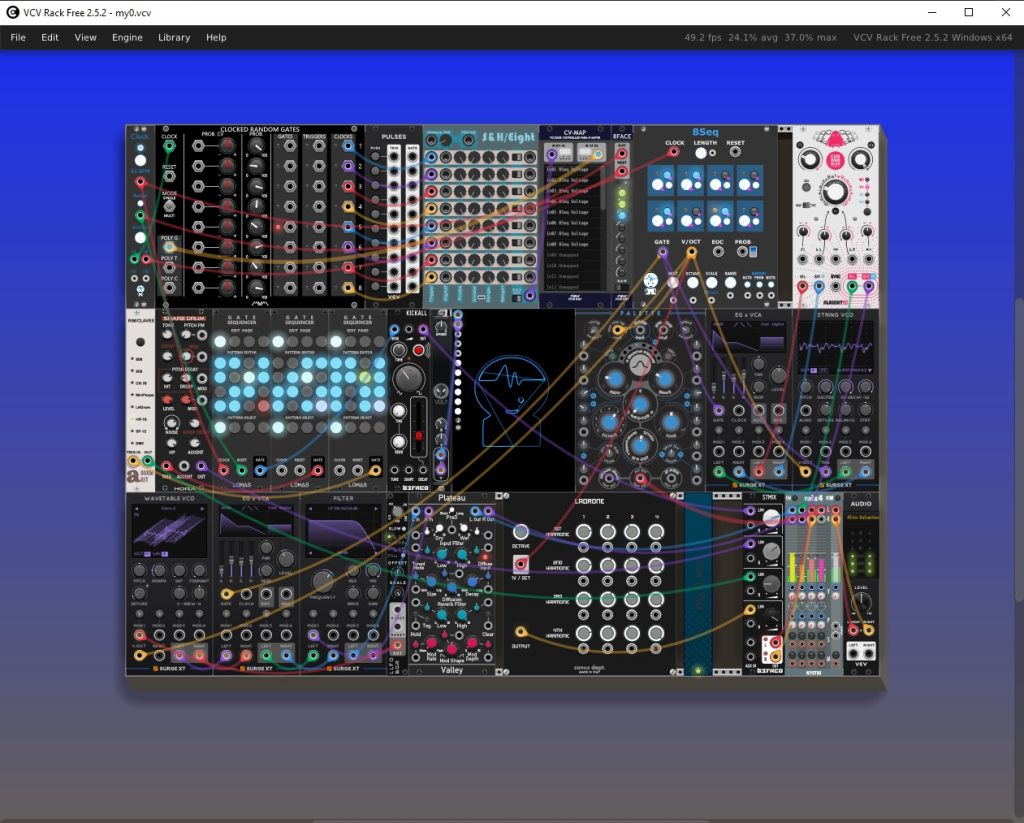Click the CV-MAP mapping list scrollbar
This screenshot has height=823, width=1024.
(x=604, y=187)
